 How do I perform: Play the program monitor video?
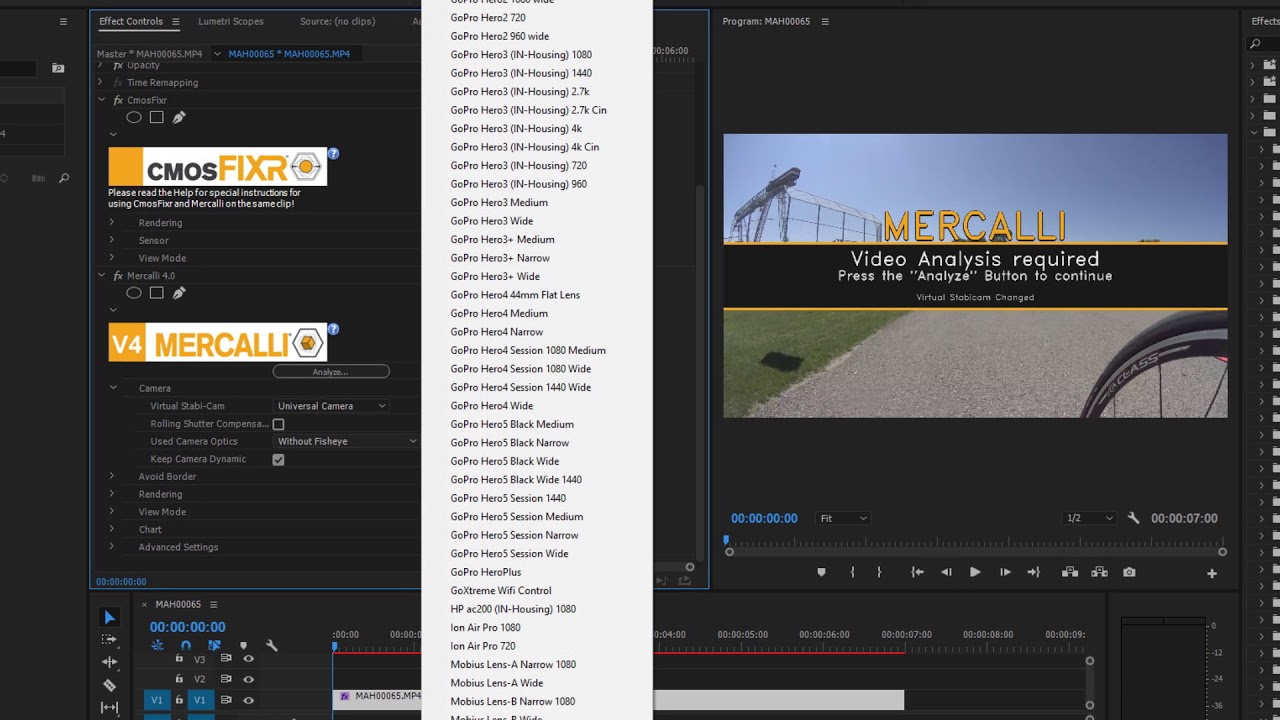(975, 572)
